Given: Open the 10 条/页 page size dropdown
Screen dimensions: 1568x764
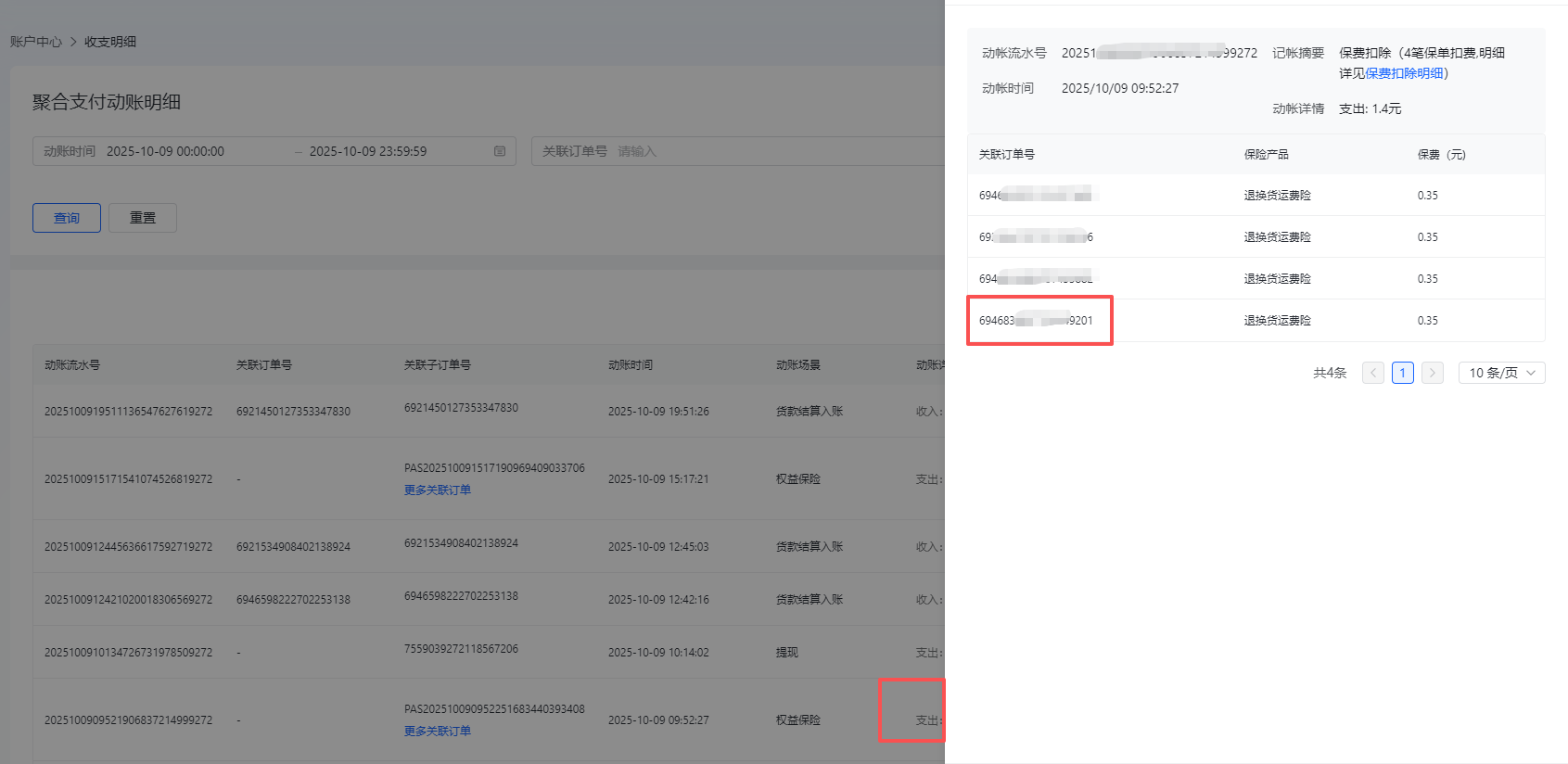Looking at the screenshot, I should 1502,373.
